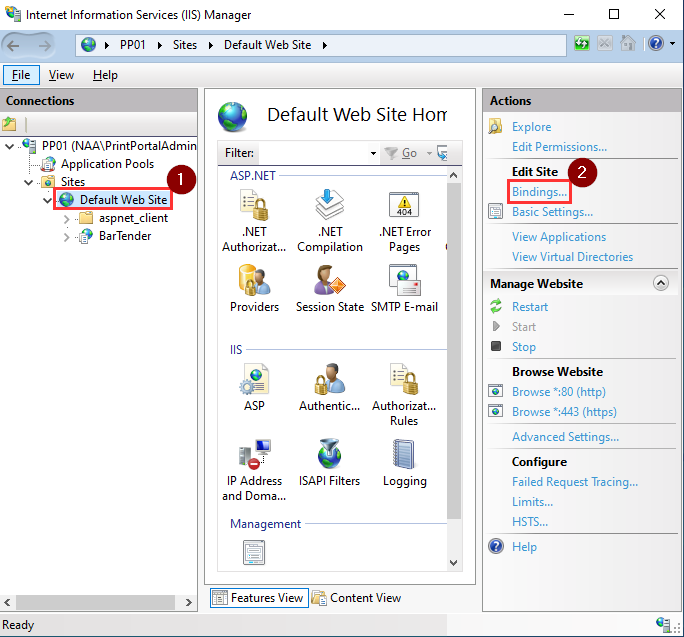
Task: Click Edit Permissions... link
Action: pos(559,147)
